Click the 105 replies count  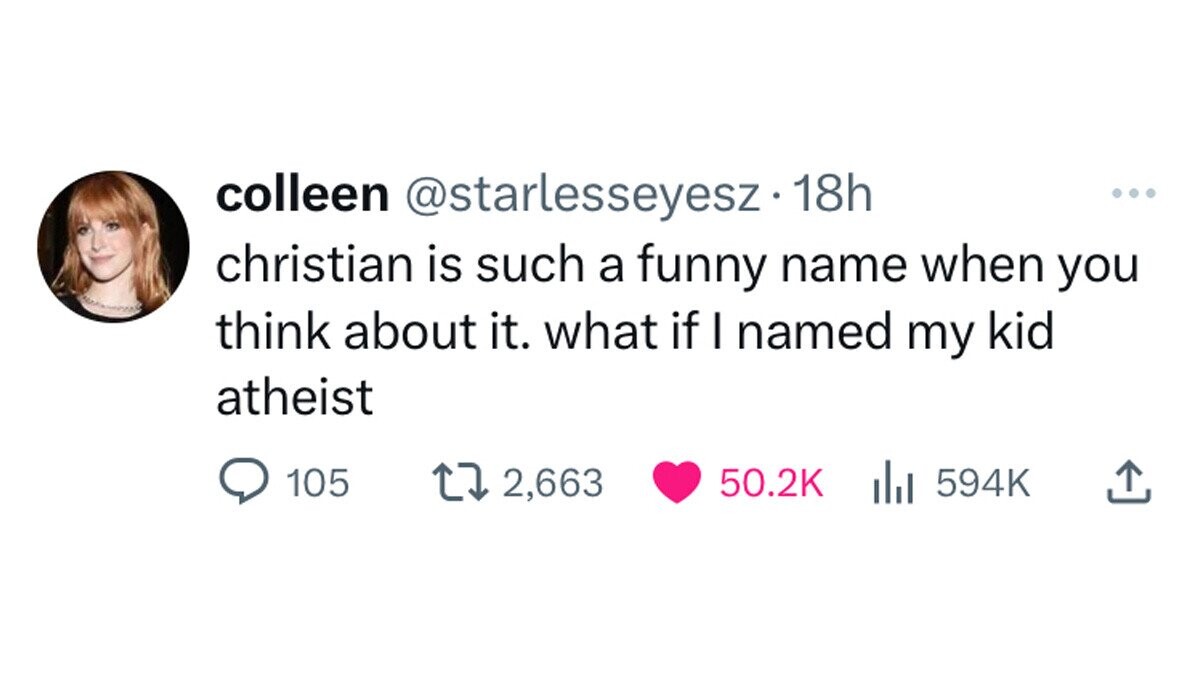tap(318, 484)
